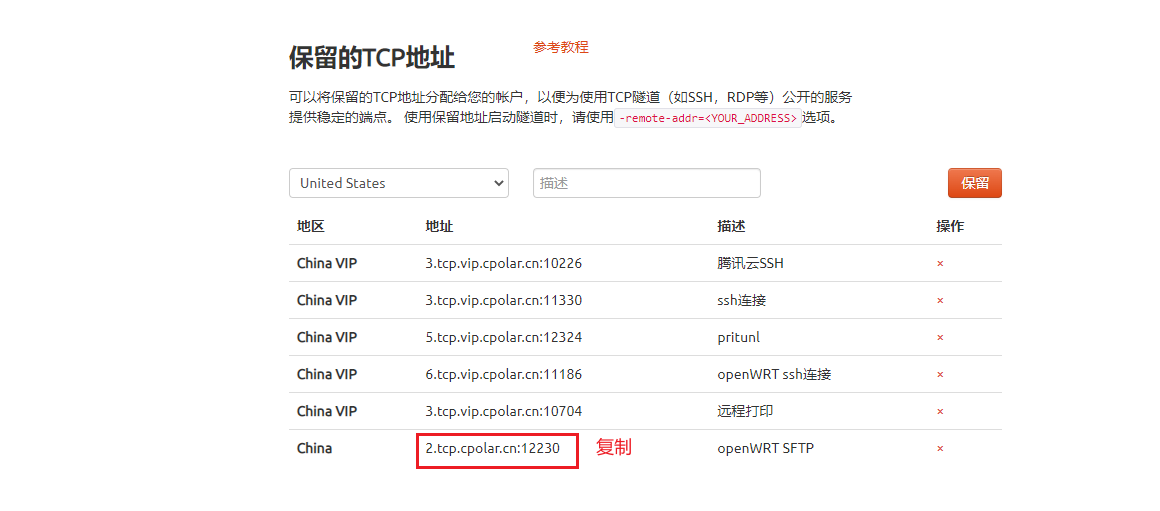Open the United States region dropdown
1160x511 pixels.
tap(398, 183)
